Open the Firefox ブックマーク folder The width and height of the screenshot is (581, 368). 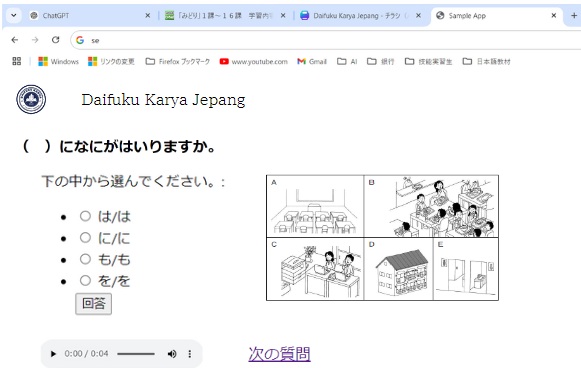coord(178,62)
